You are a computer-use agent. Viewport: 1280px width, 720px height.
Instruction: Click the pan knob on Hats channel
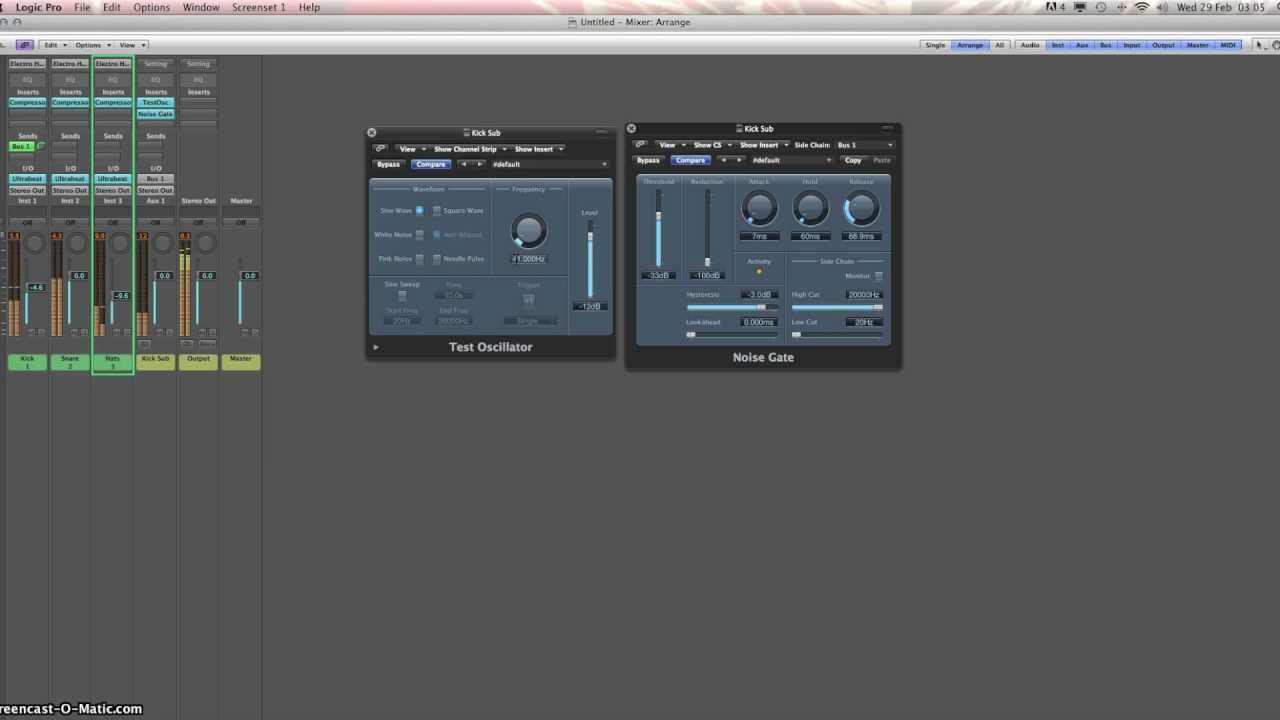pos(121,244)
